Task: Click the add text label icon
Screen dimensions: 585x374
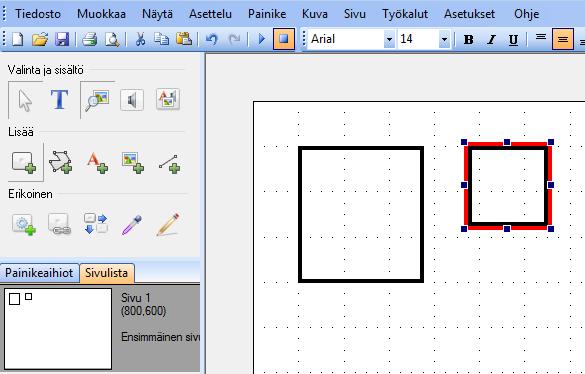Action: click(x=97, y=163)
